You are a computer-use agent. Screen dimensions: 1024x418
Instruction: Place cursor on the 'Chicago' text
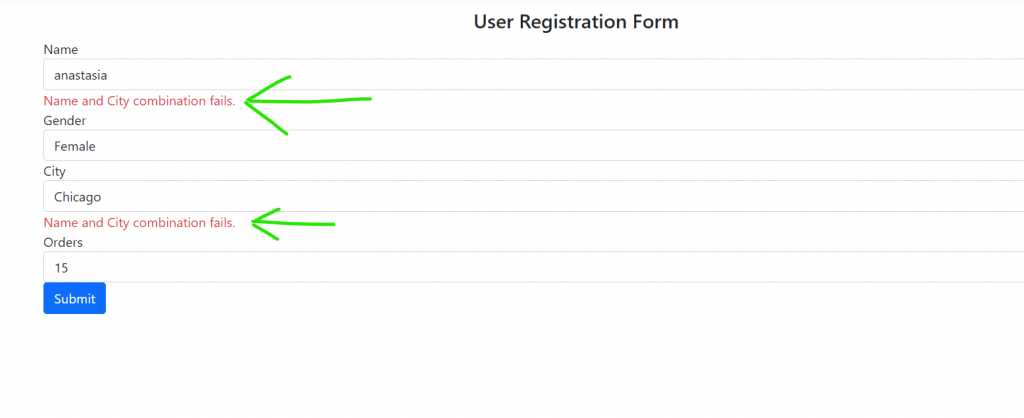[78, 197]
